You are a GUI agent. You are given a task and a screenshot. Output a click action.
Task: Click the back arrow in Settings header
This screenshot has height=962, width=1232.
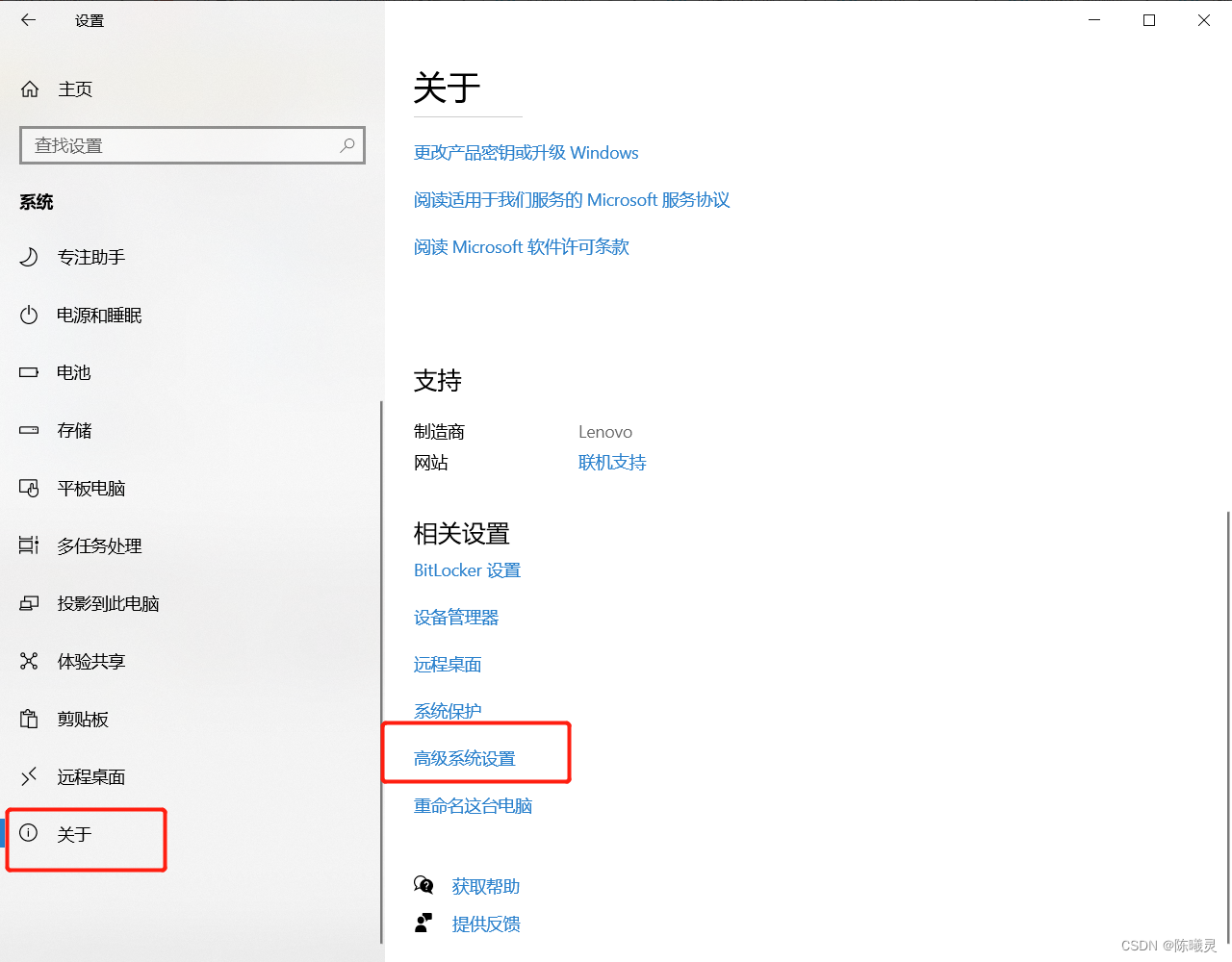28,20
